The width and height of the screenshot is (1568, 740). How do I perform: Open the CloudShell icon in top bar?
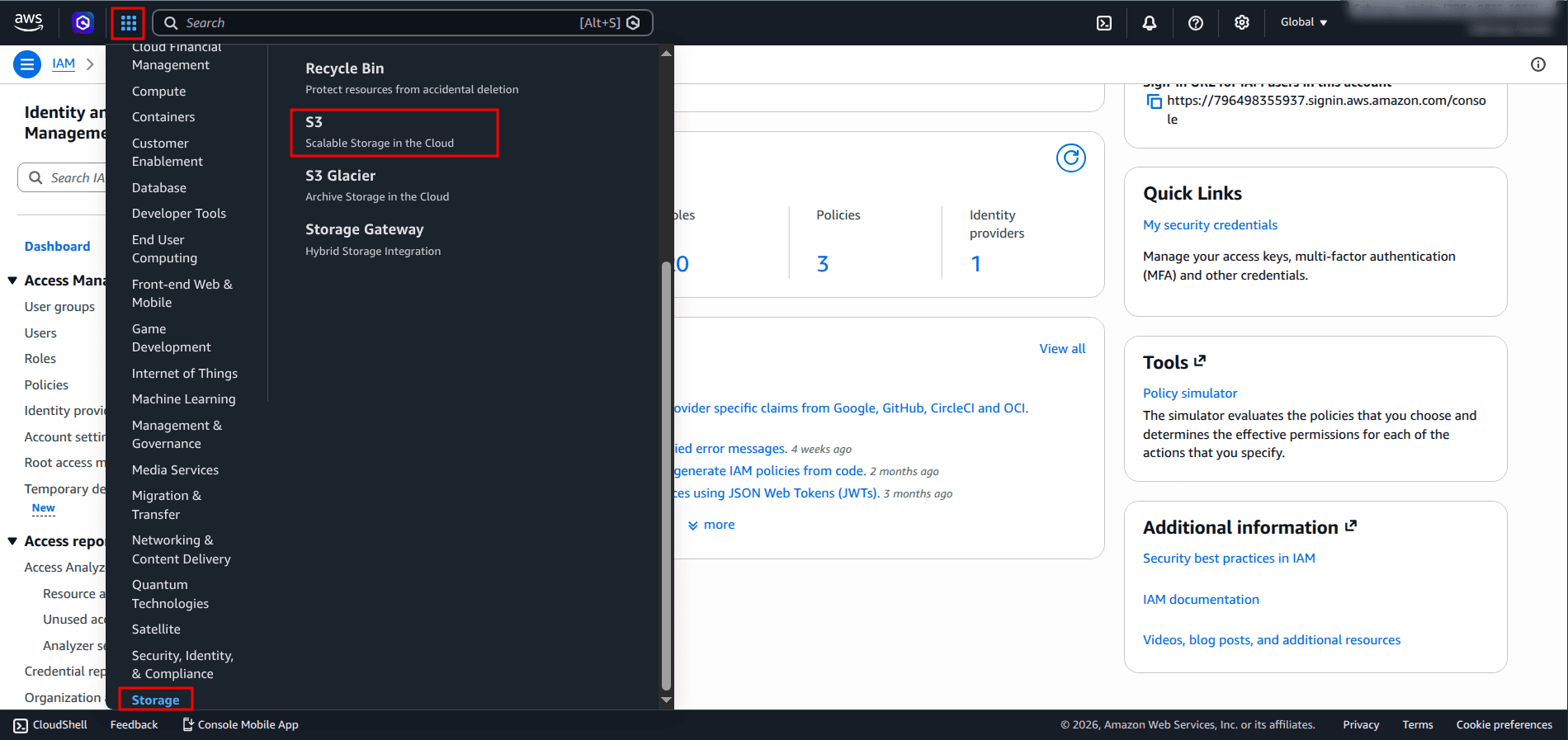click(1104, 23)
